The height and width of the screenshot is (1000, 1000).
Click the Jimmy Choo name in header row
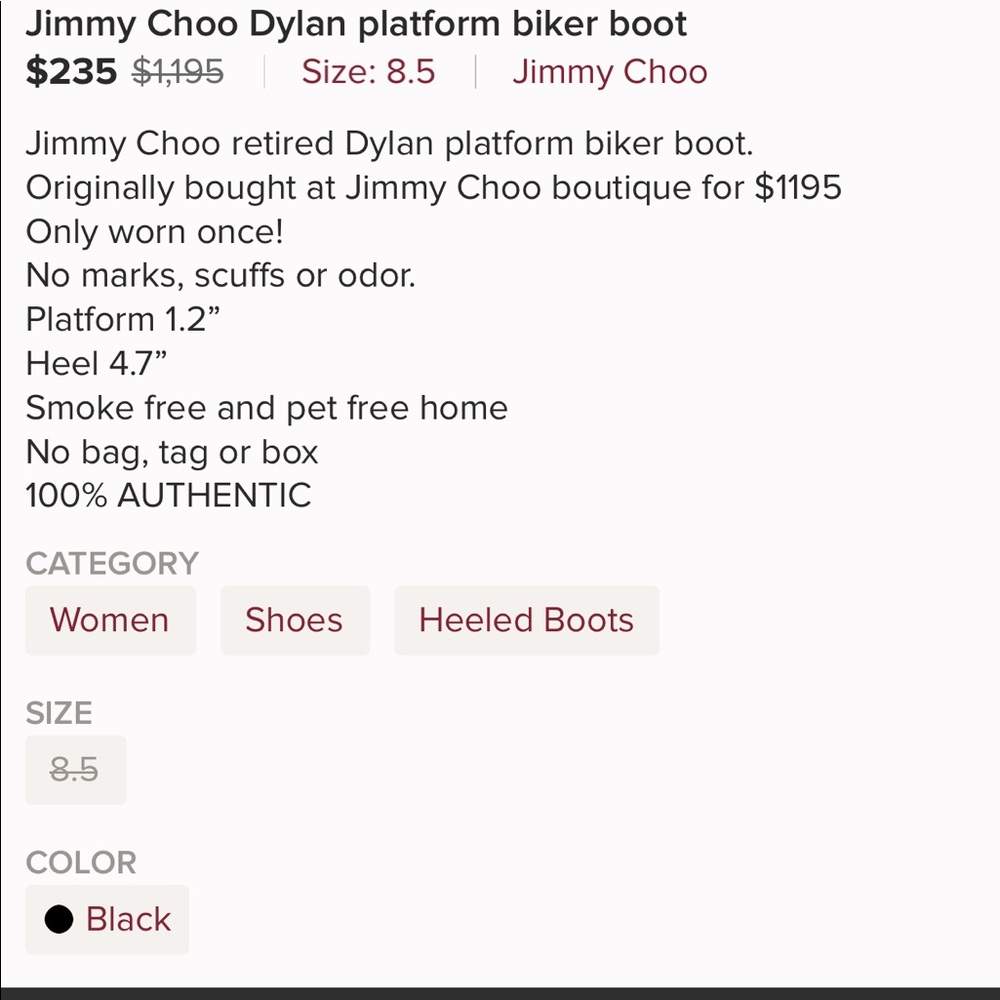click(x=609, y=72)
